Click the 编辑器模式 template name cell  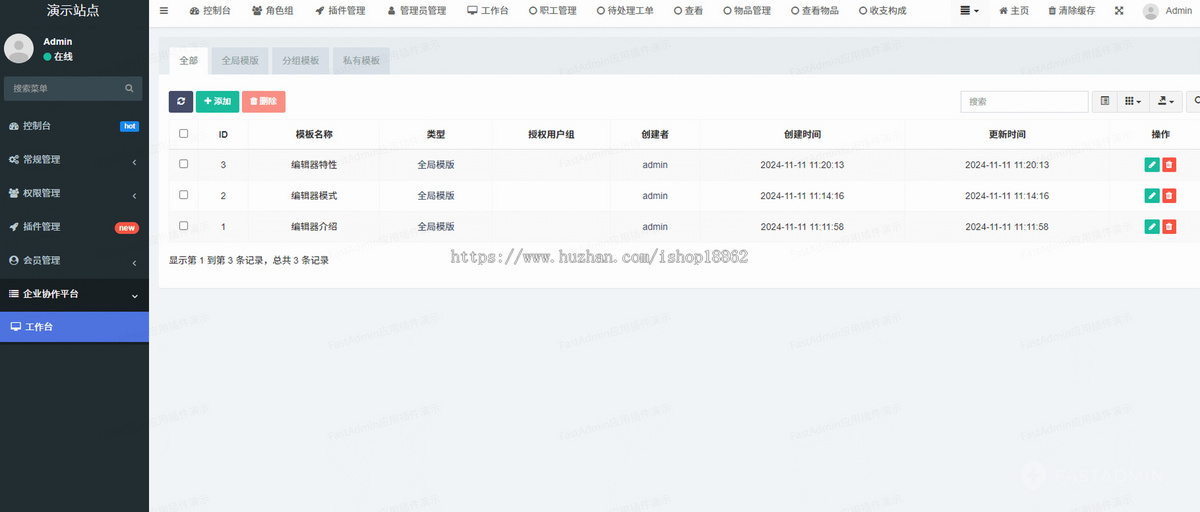pos(314,196)
